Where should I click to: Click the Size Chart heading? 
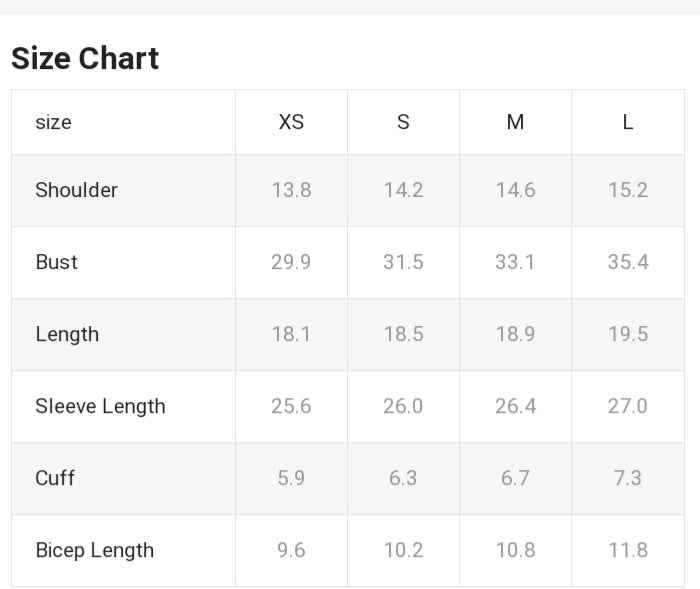85,58
